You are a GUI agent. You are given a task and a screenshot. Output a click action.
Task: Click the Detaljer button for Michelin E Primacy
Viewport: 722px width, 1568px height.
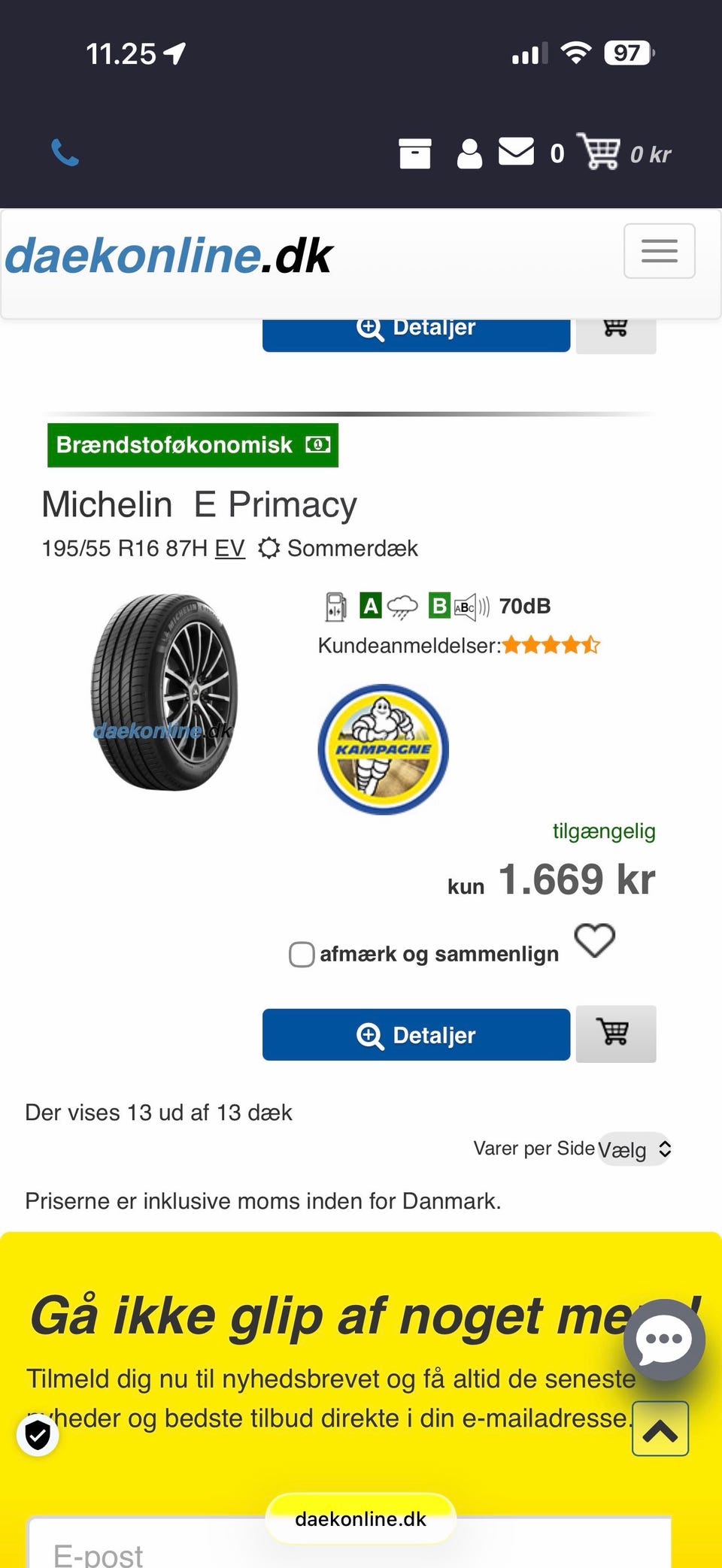click(x=416, y=1035)
